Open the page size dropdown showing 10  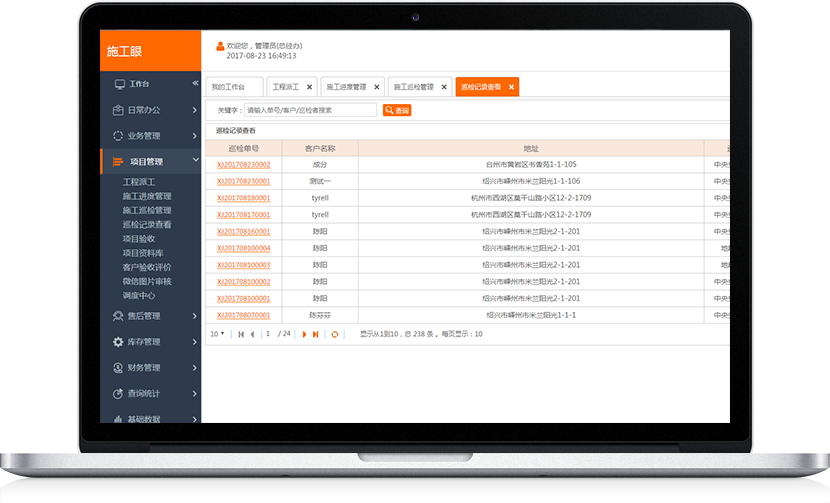tap(217, 334)
